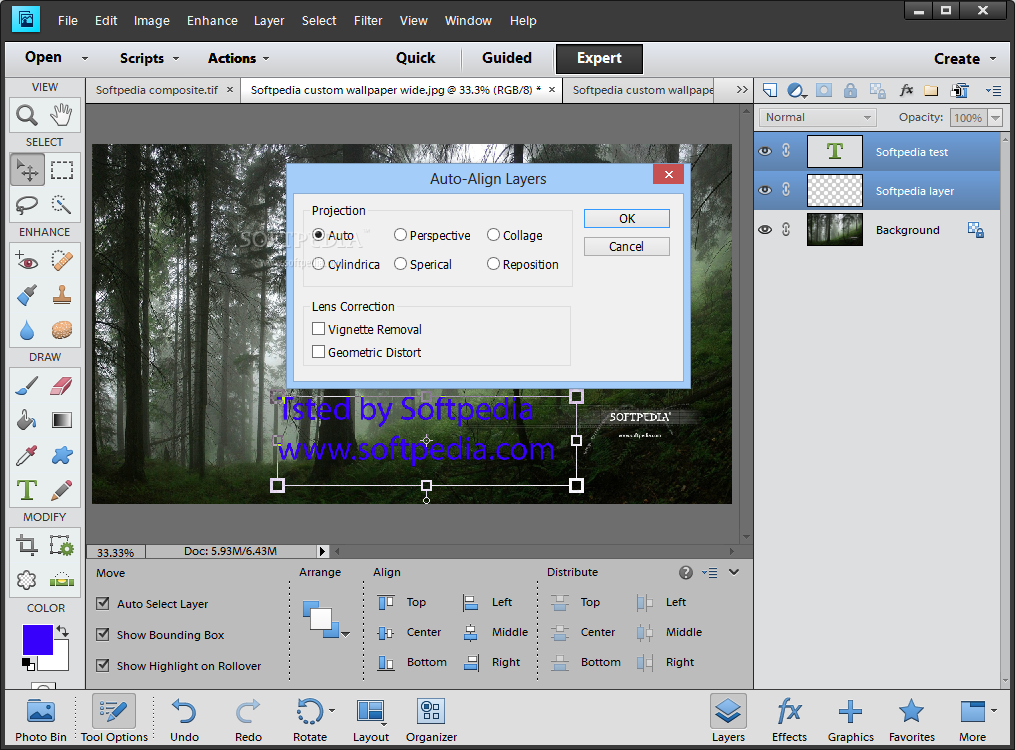Select the Recompose tool
1015x750 pixels.
pos(61,546)
